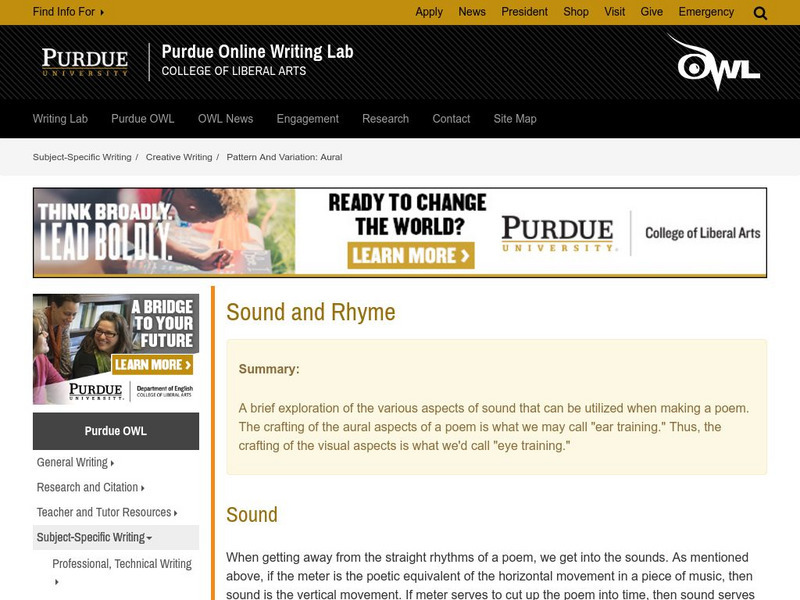Click Learn More in the sidebar ad
Screen dimensions: 800x600
coord(152,364)
